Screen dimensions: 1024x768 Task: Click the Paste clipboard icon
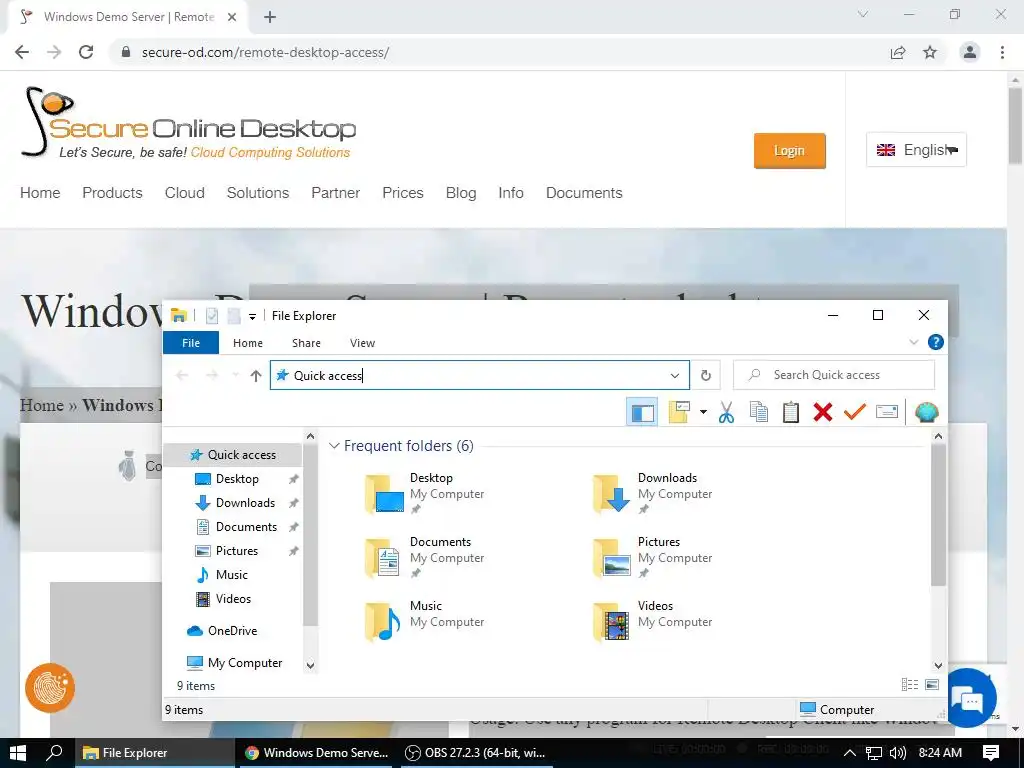pyautogui.click(x=791, y=412)
